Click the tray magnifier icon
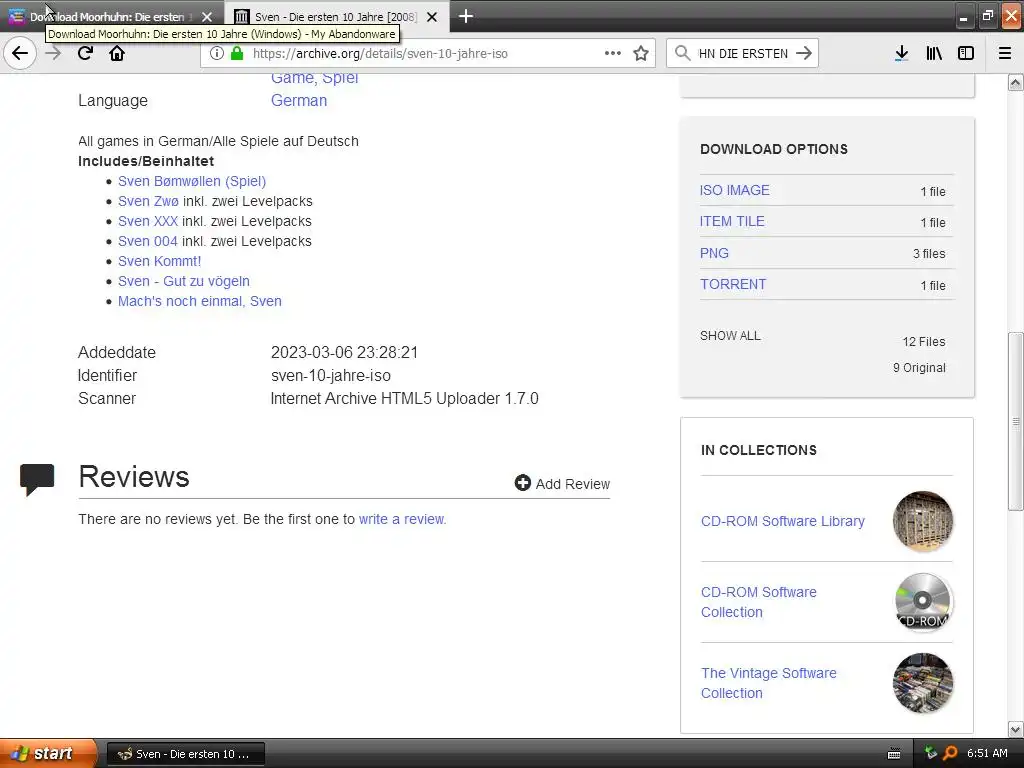Image resolution: width=1024 pixels, height=768 pixels. point(950,753)
